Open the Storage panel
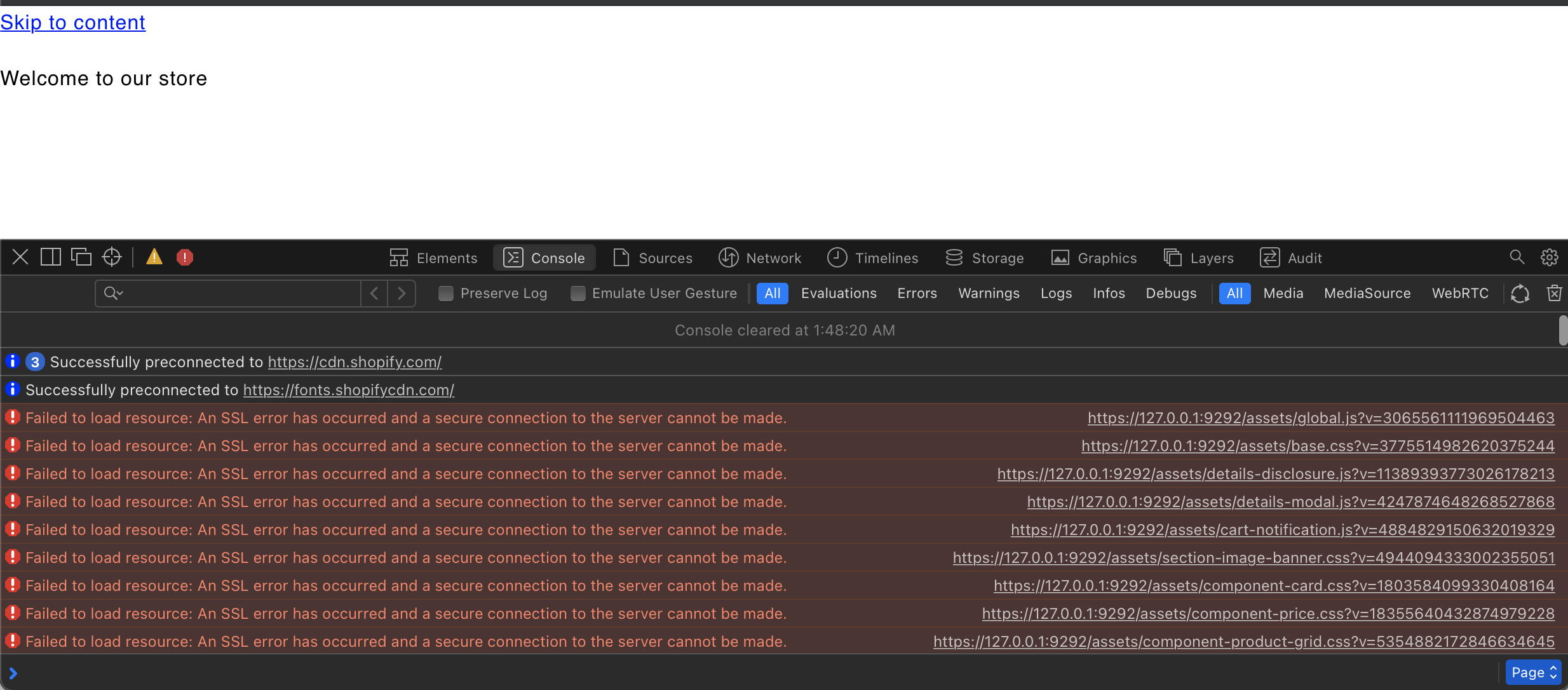 pyautogui.click(x=984, y=257)
